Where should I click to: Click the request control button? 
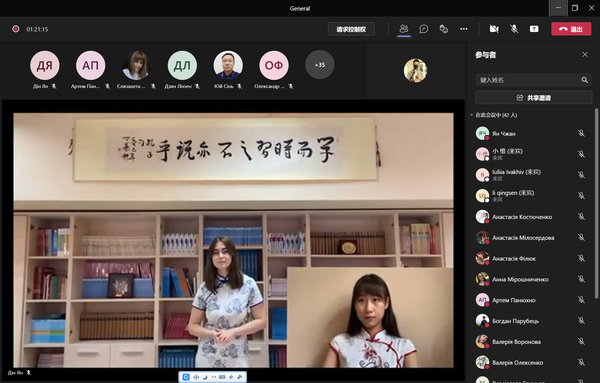pyautogui.click(x=351, y=29)
